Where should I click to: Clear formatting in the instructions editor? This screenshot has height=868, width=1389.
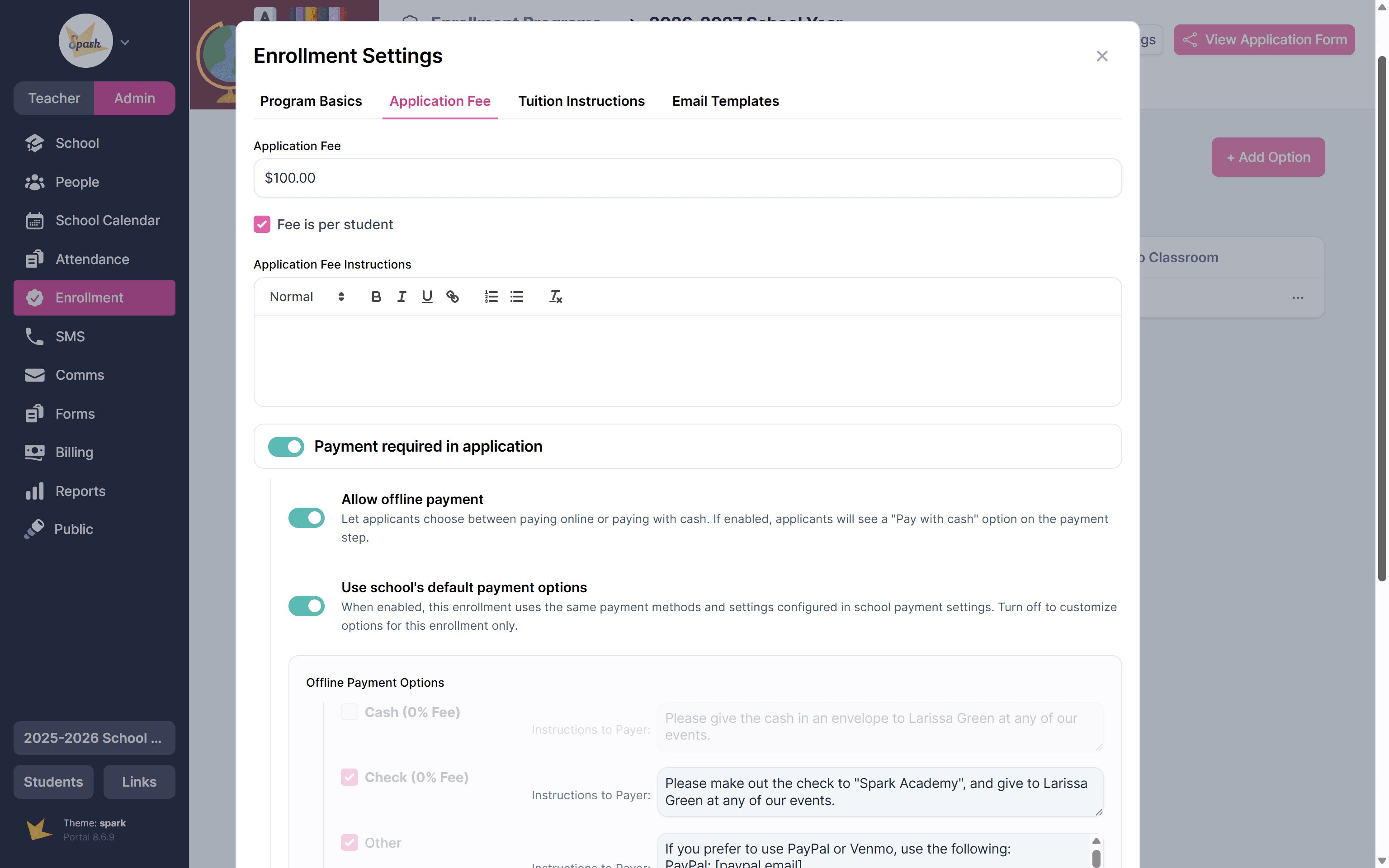click(556, 297)
